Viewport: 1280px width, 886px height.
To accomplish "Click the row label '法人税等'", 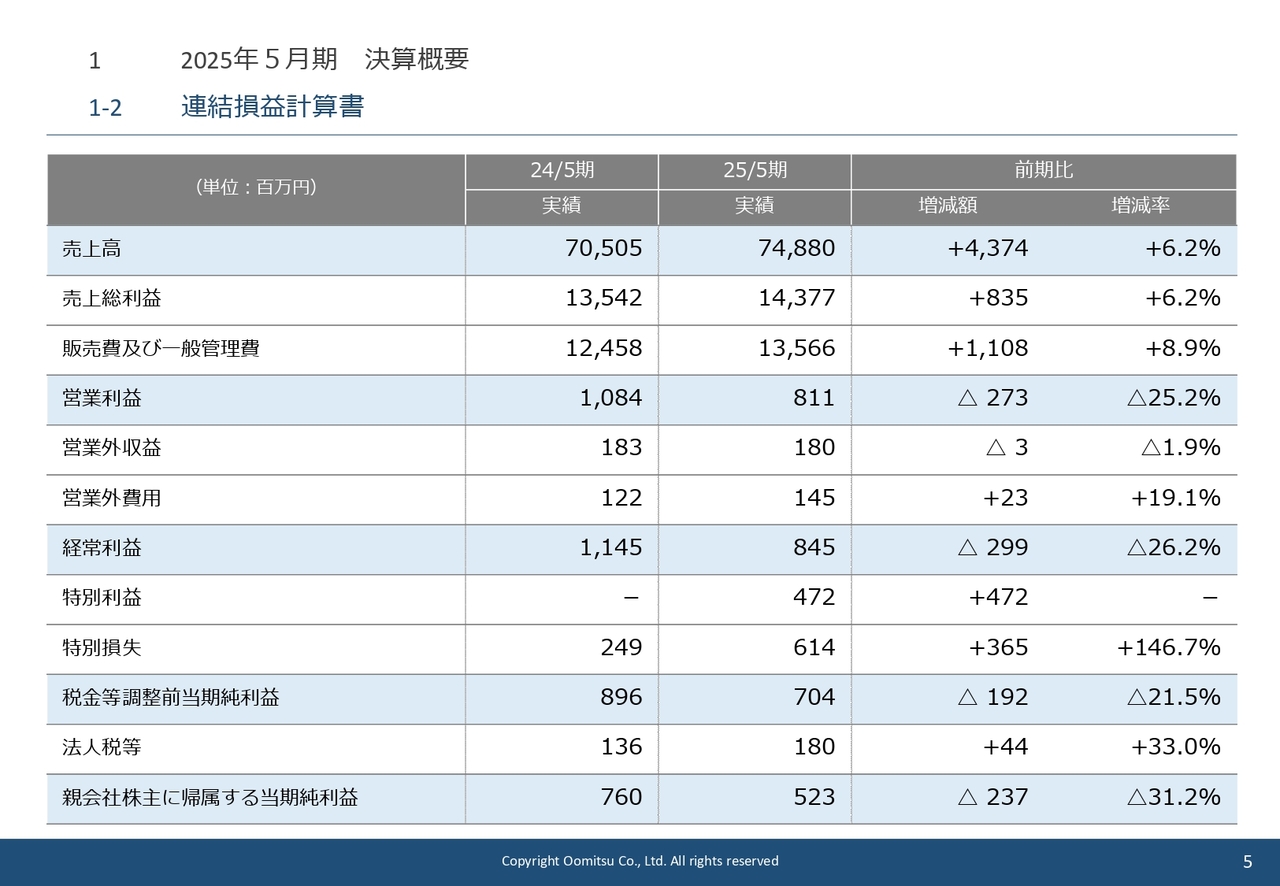I will click(x=102, y=748).
